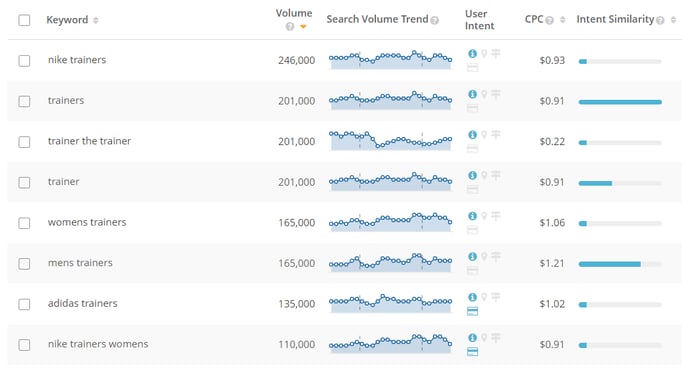Click the CPC column help icon
This screenshot has width=688, height=368.
[549, 20]
